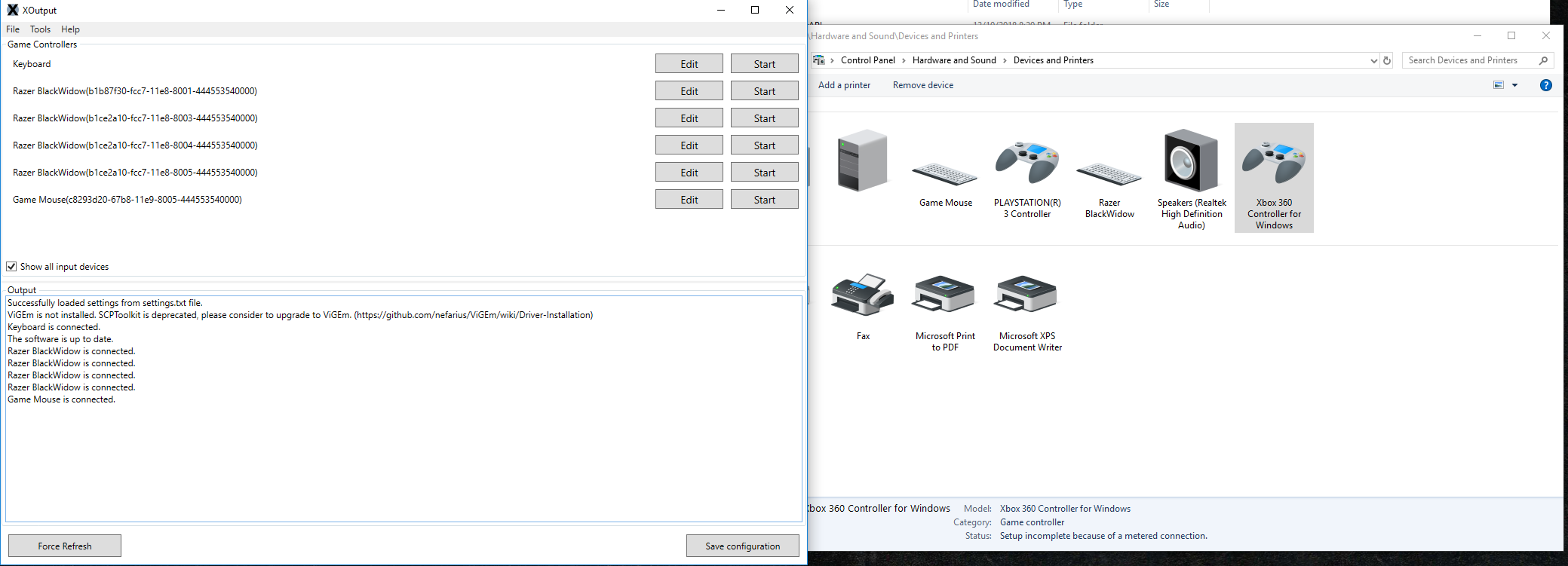The height and width of the screenshot is (566, 1568).
Task: Edit the Game Mouse controller
Action: pyautogui.click(x=689, y=200)
